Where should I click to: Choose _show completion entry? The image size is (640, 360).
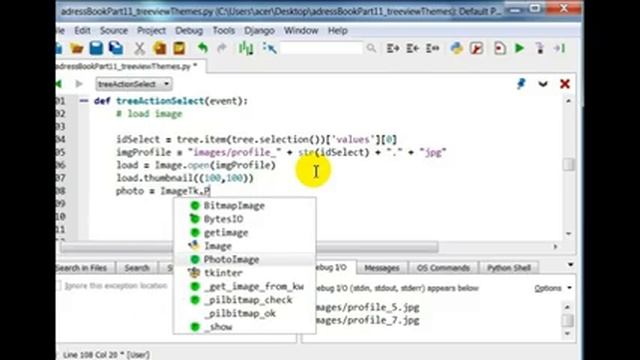coord(244,327)
